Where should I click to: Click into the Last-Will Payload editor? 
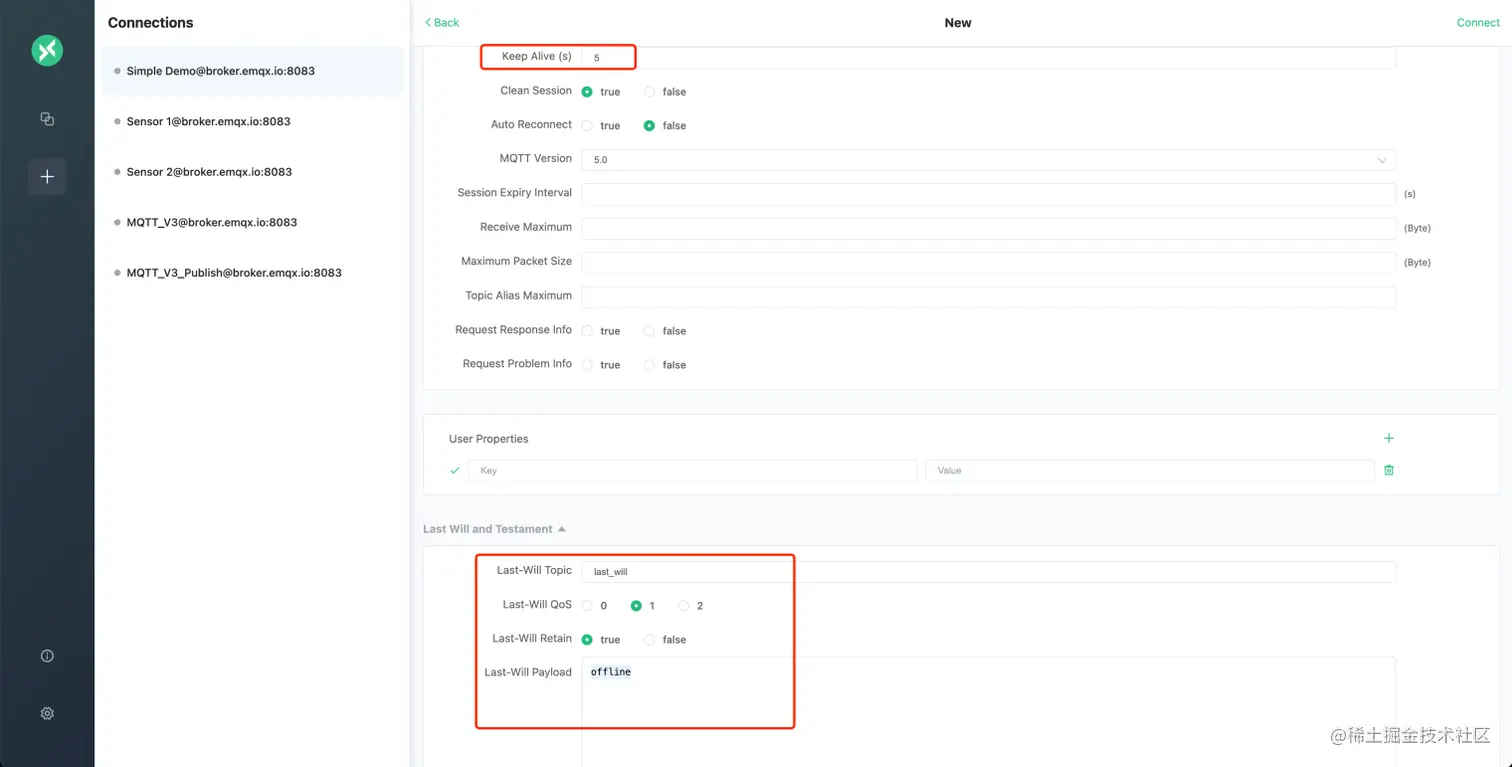click(x=988, y=712)
